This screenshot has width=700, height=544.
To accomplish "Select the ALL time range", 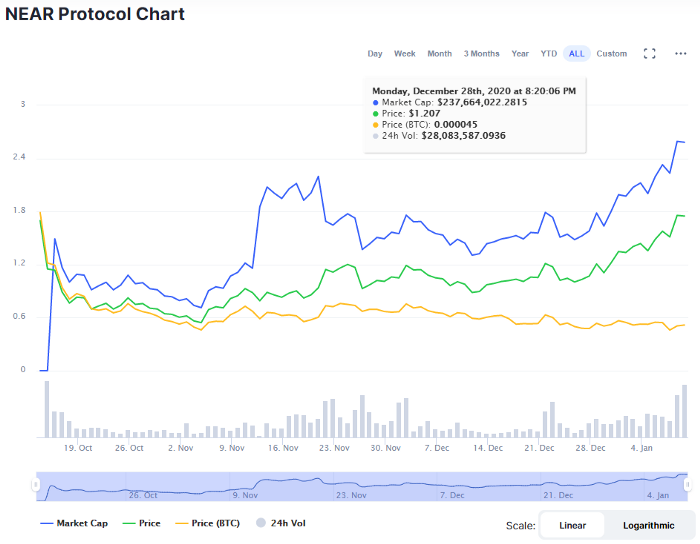I will [x=576, y=54].
